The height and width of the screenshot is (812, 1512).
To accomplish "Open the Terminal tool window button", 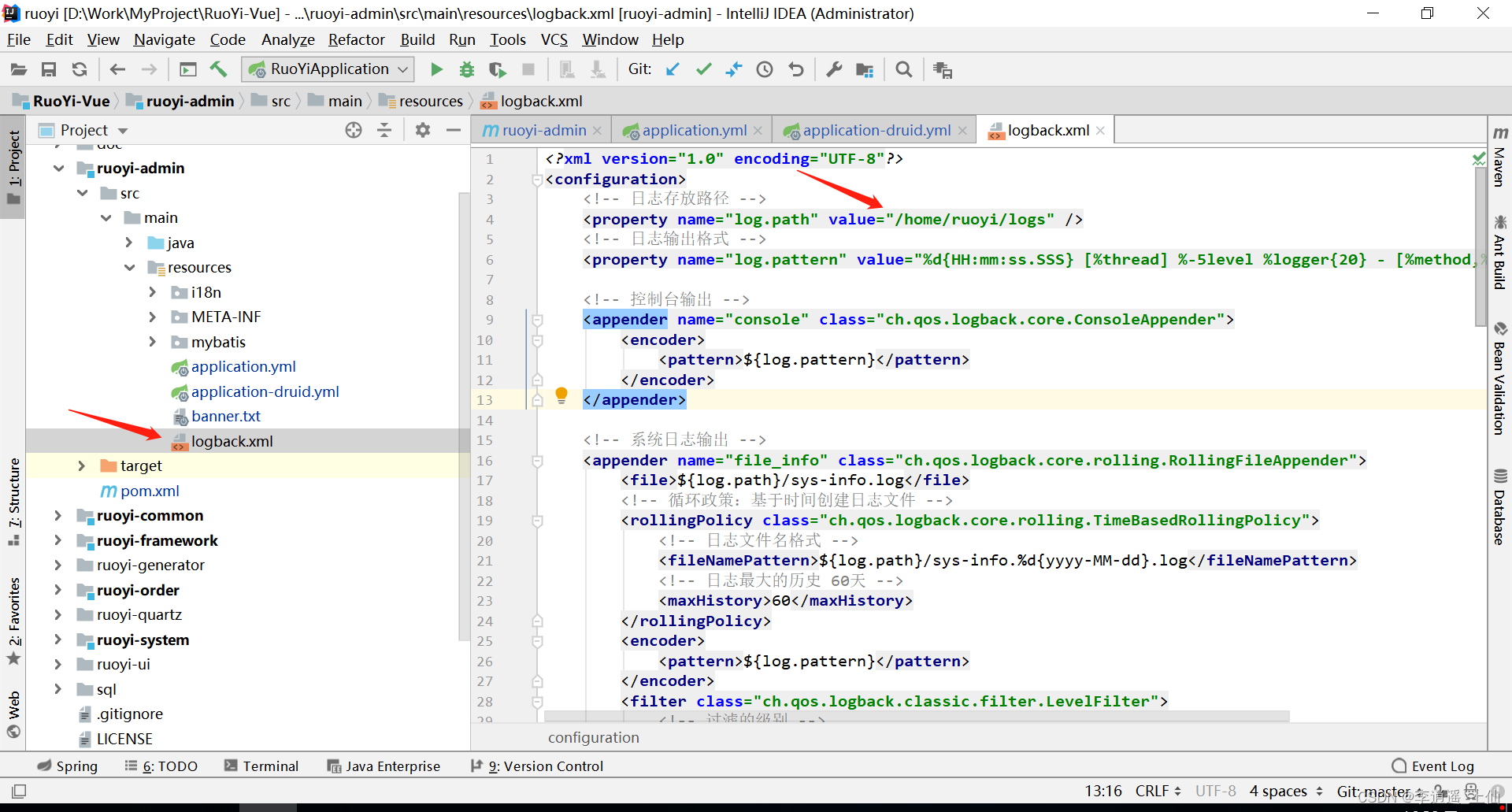I will coord(261,766).
